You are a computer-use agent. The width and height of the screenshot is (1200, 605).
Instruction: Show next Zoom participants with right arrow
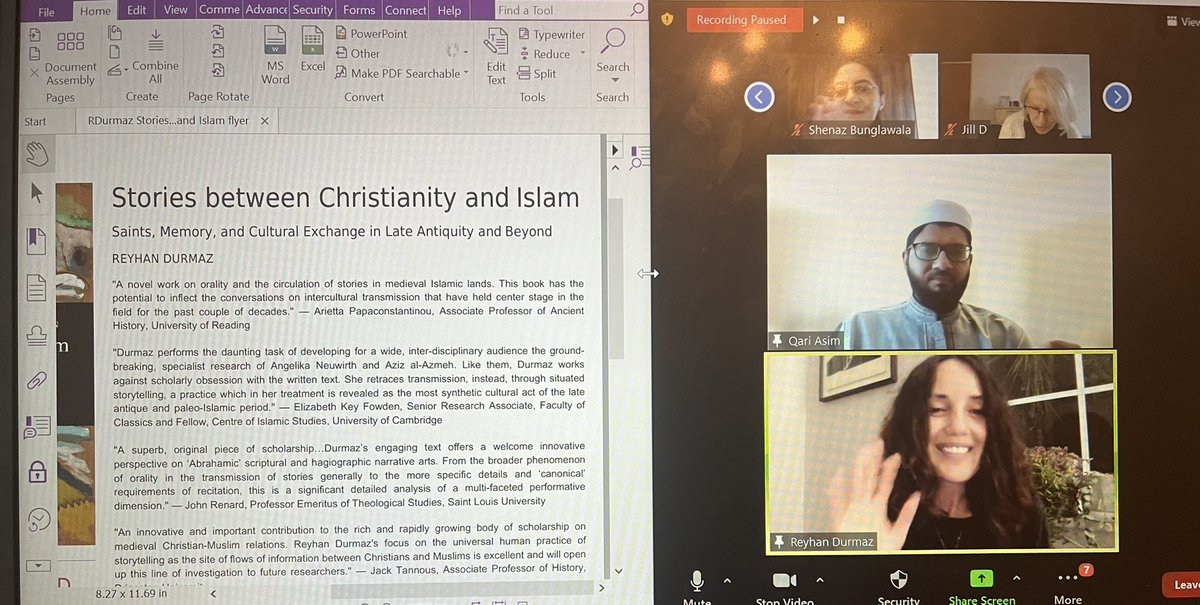(x=1117, y=96)
